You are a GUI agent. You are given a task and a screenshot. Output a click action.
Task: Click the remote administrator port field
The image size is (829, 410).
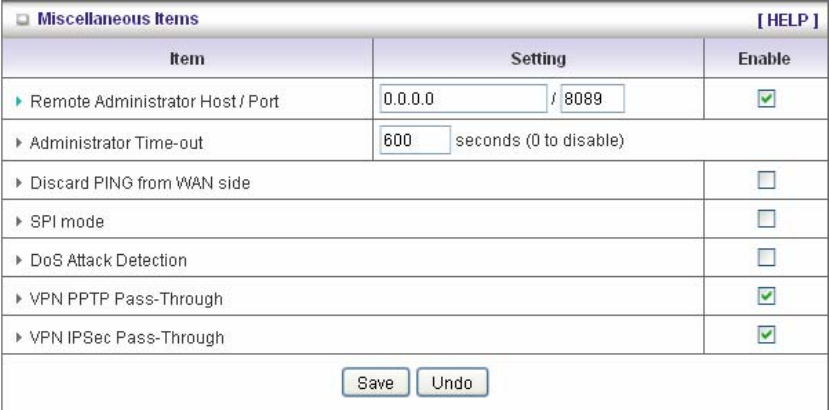(592, 99)
